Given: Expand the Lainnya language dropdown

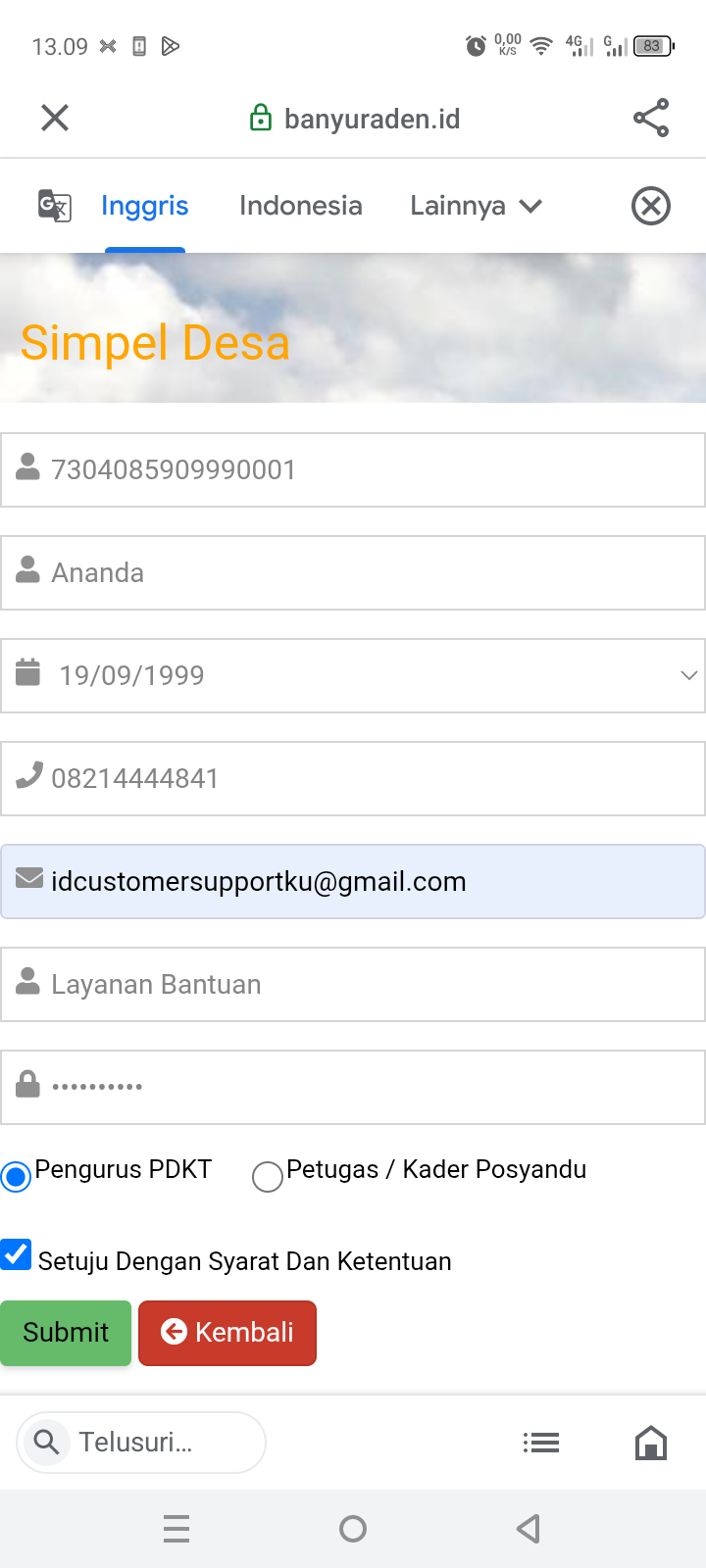Looking at the screenshot, I should [x=476, y=206].
